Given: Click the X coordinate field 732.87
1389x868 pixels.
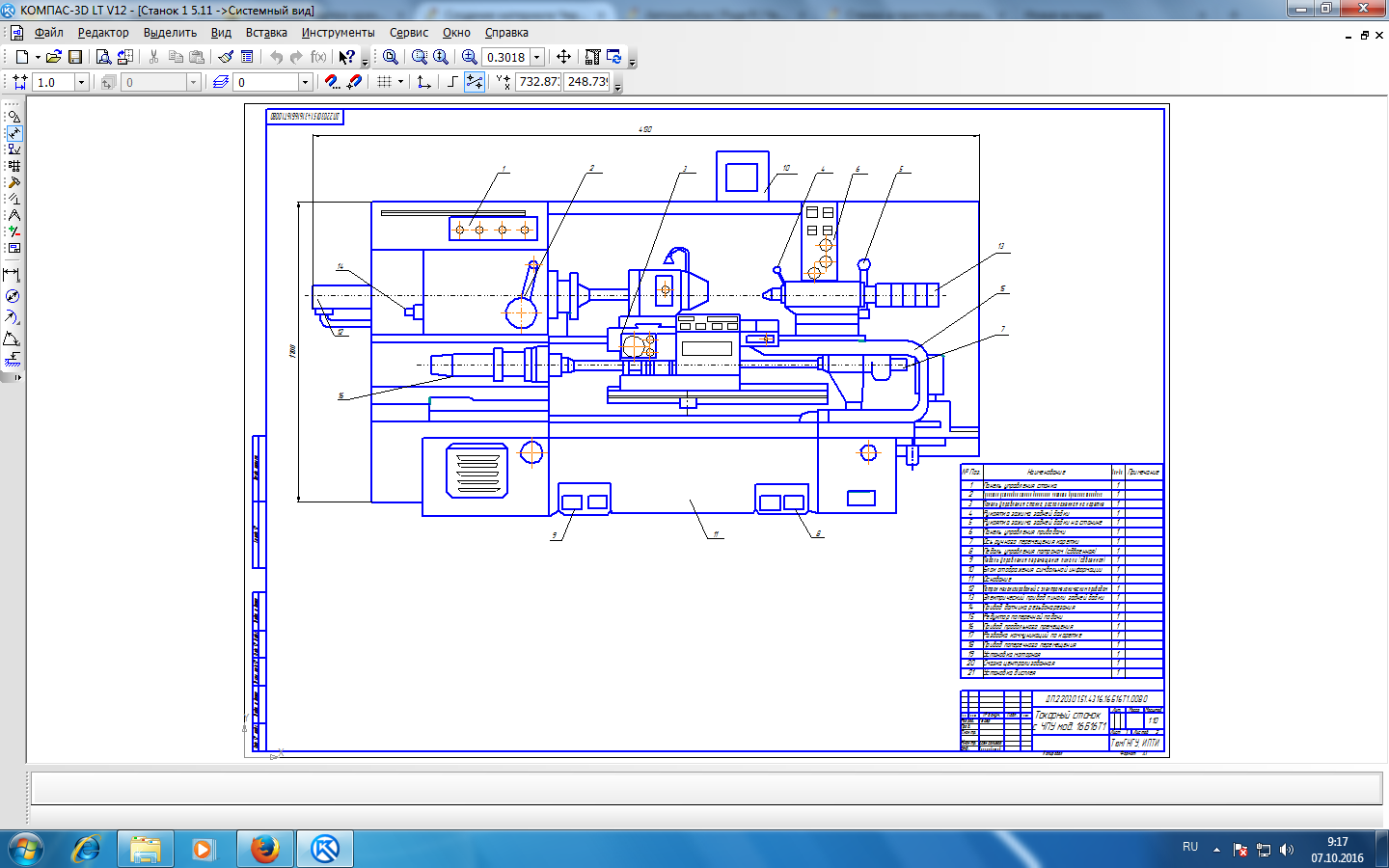Looking at the screenshot, I should [x=538, y=82].
